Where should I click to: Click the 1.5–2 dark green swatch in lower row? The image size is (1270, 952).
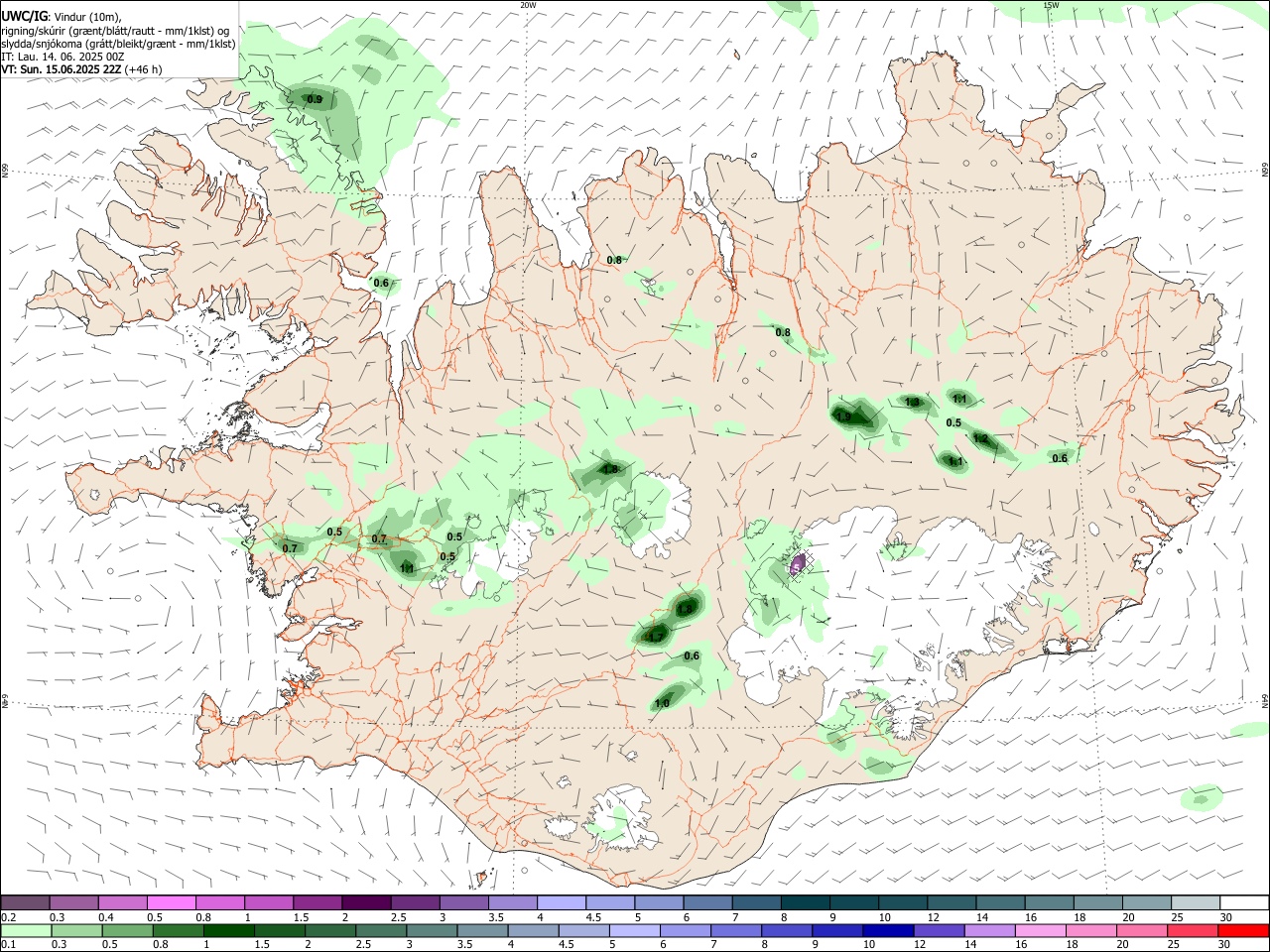tap(280, 930)
